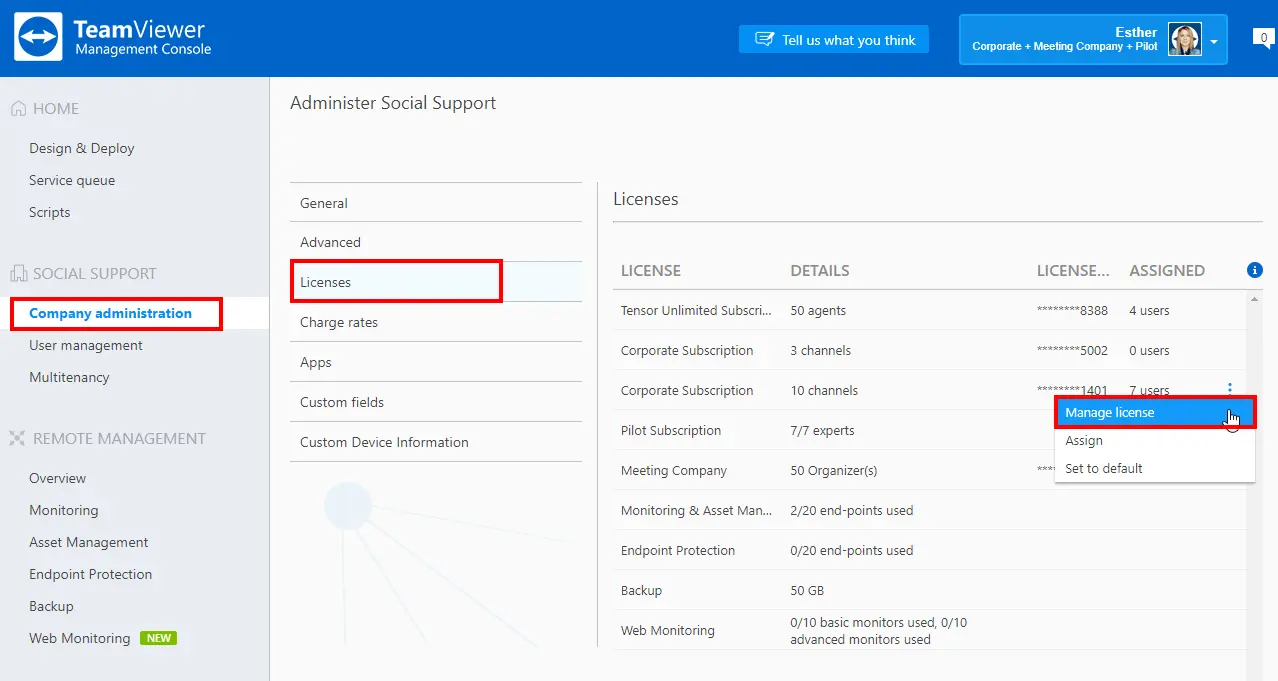Image resolution: width=1278 pixels, height=681 pixels.
Task: Click the Web Monitoring license row
Action: click(x=930, y=630)
